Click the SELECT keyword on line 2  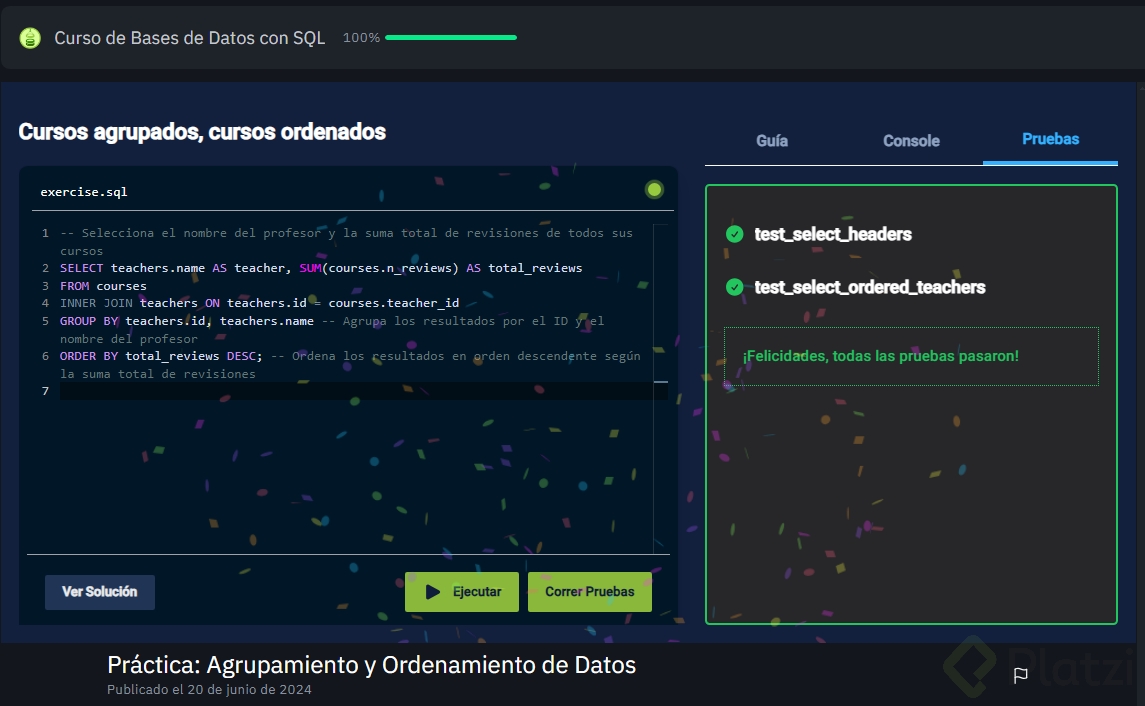pyautogui.click(x=82, y=268)
